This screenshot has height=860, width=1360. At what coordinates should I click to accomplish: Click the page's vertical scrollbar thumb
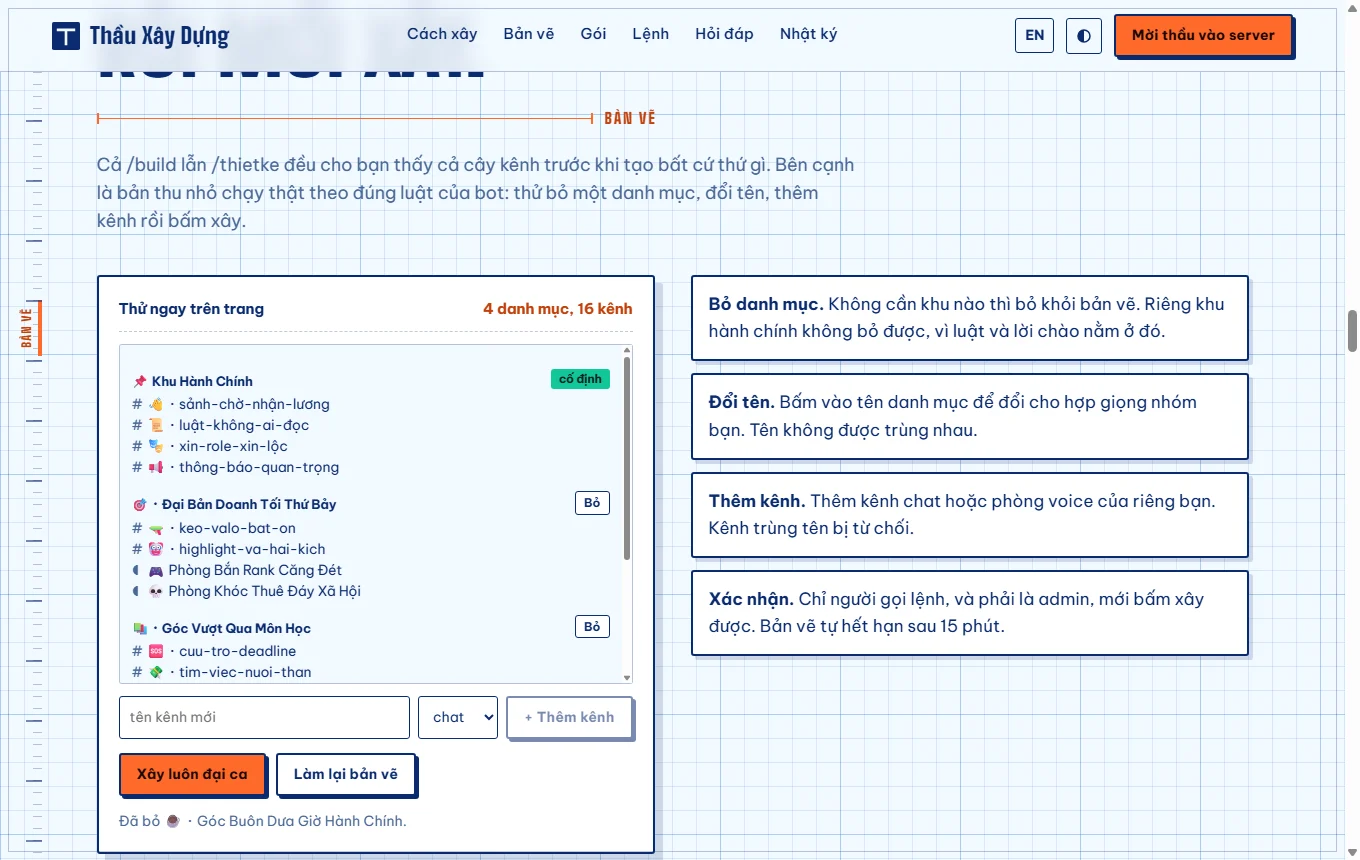[1353, 331]
